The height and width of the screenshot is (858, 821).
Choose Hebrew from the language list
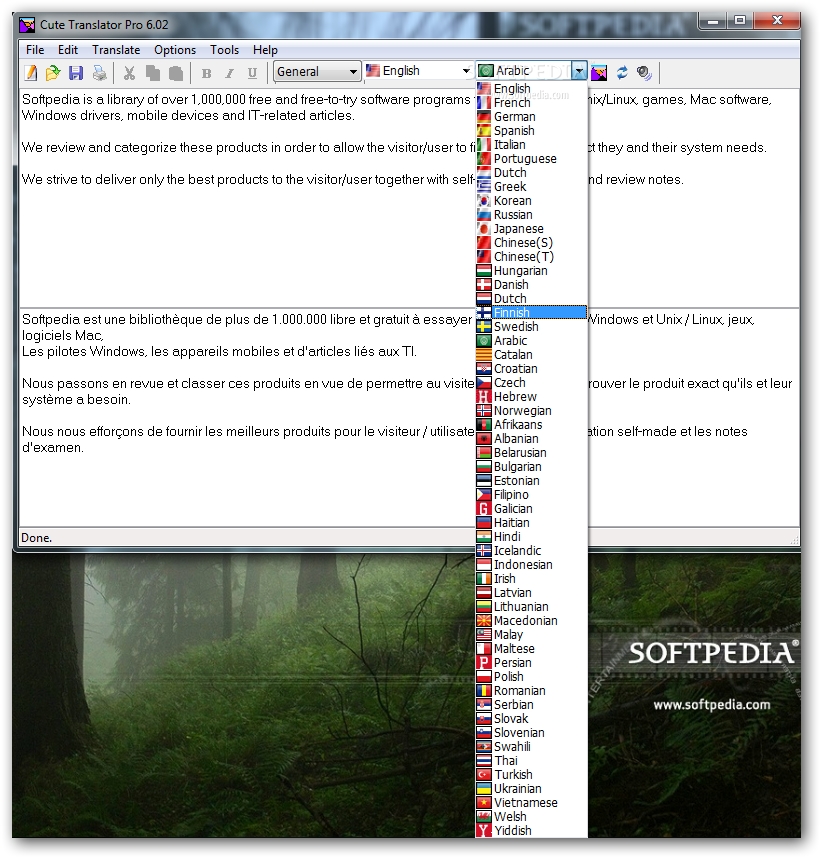pyautogui.click(x=531, y=397)
